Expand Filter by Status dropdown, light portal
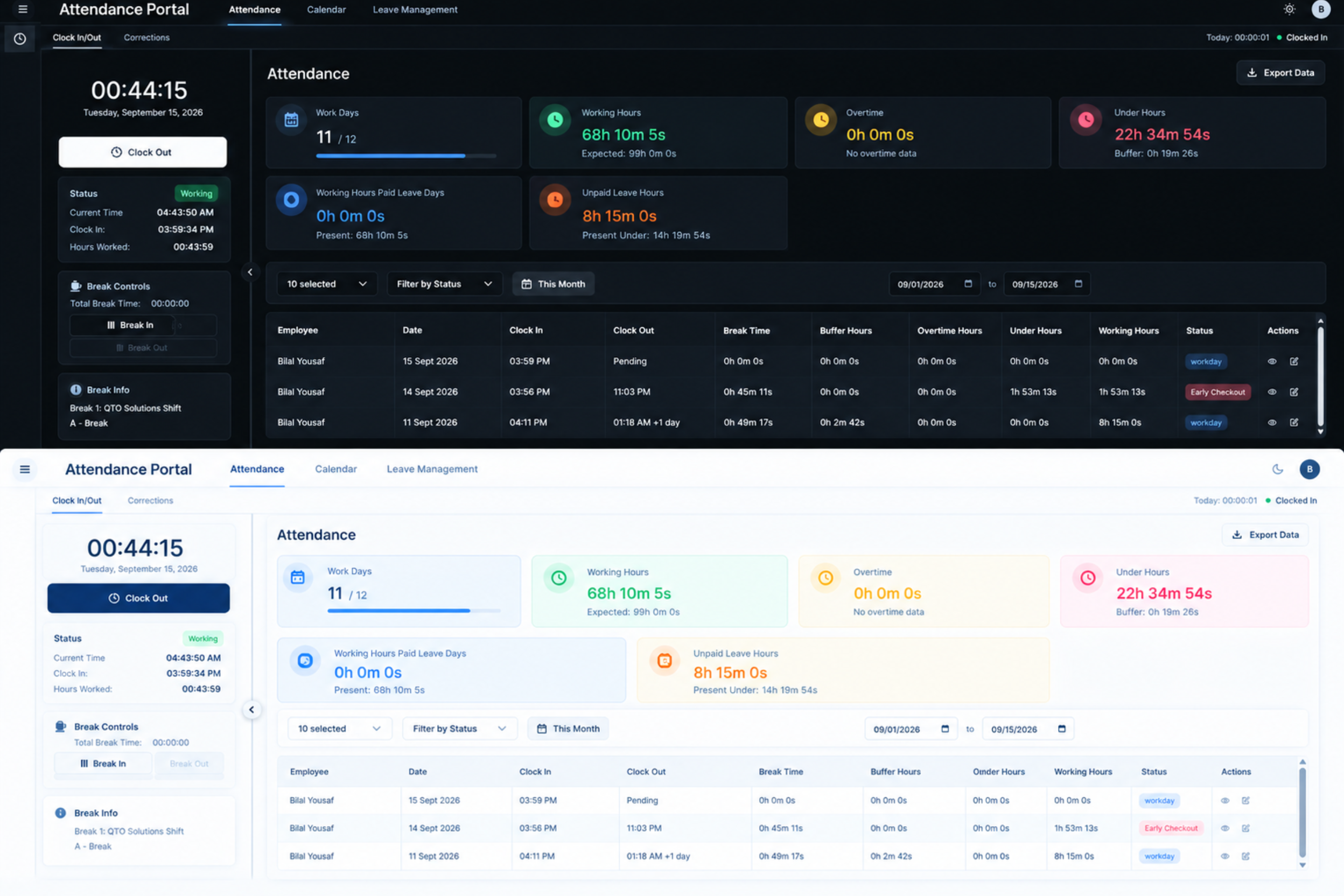The image size is (1344, 896). pyautogui.click(x=460, y=729)
